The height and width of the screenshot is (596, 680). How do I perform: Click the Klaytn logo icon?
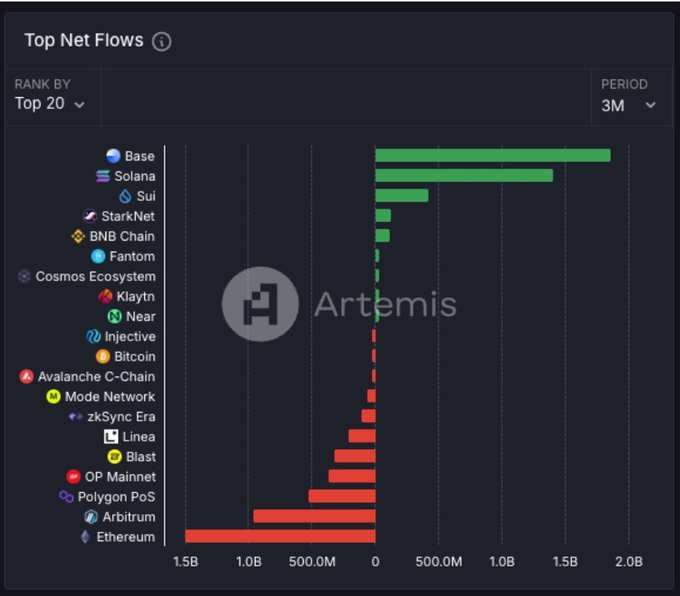click(105, 297)
